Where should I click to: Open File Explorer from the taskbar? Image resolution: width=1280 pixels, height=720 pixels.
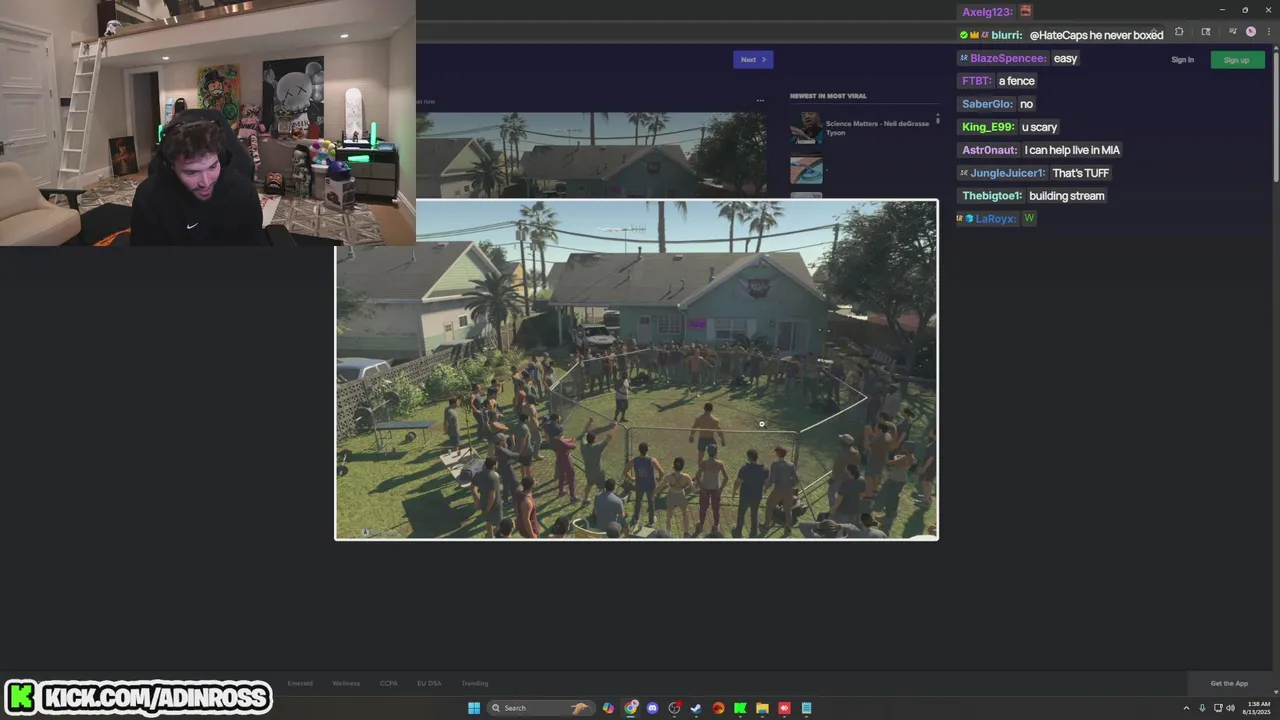[762, 708]
